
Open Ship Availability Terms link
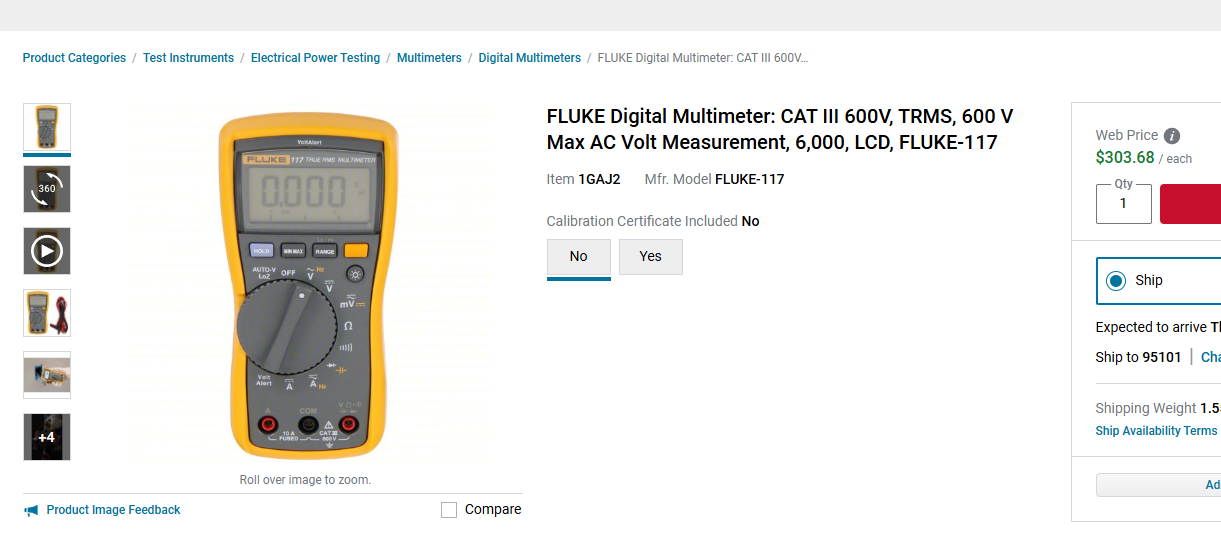pos(1156,431)
